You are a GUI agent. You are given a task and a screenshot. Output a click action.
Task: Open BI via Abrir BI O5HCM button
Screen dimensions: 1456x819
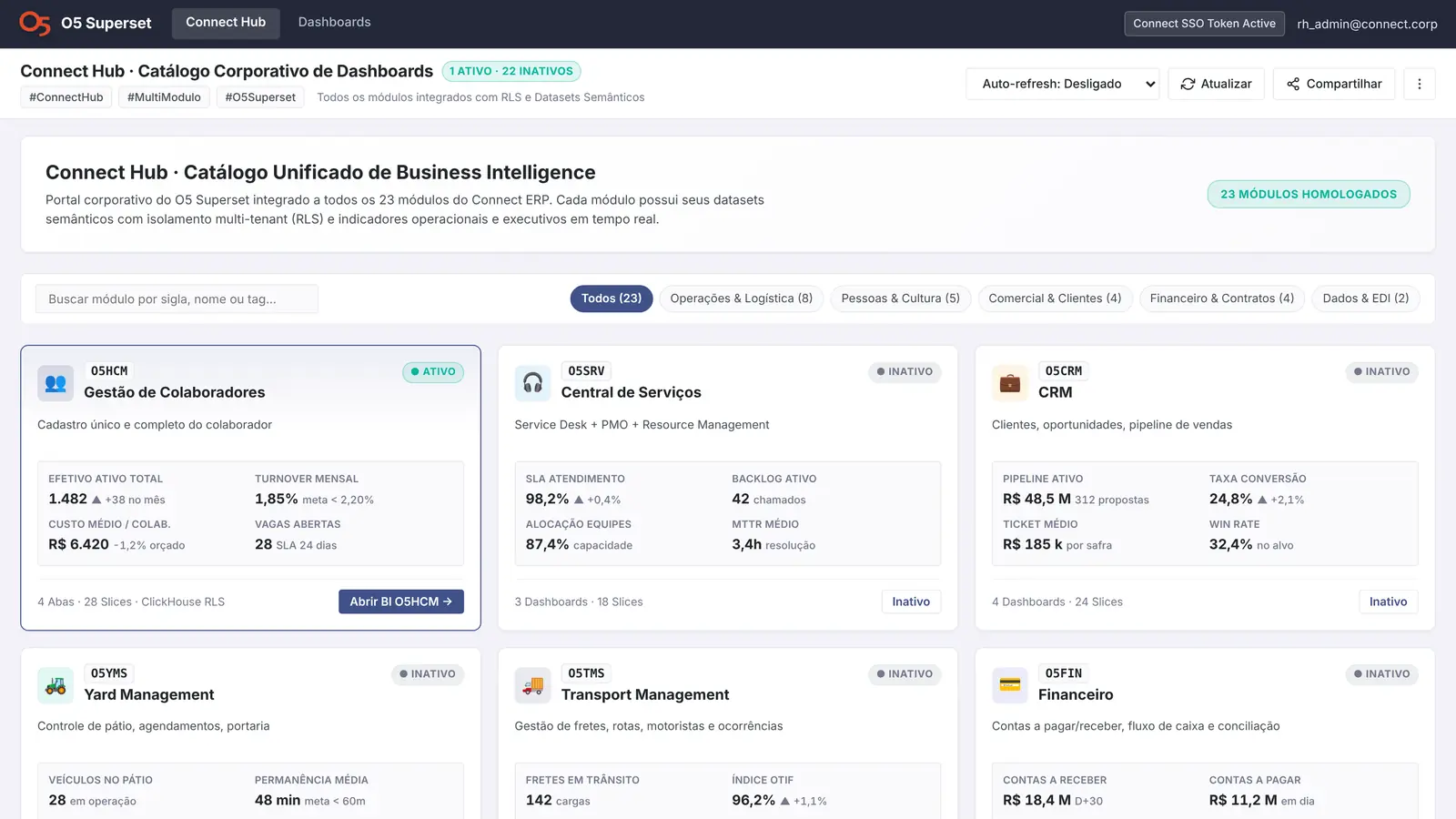(401, 602)
